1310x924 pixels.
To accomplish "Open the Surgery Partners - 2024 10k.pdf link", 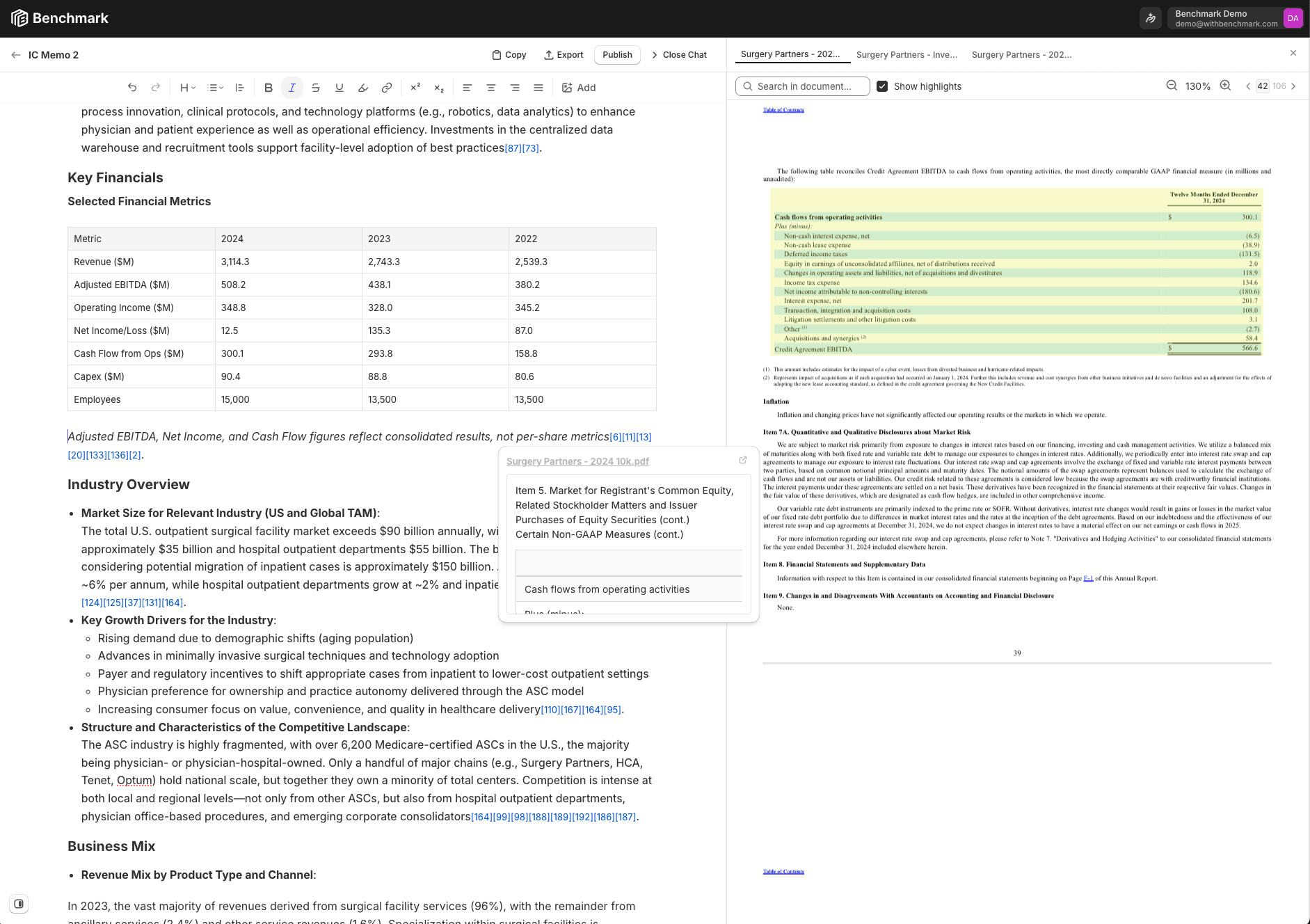I will coord(577,461).
